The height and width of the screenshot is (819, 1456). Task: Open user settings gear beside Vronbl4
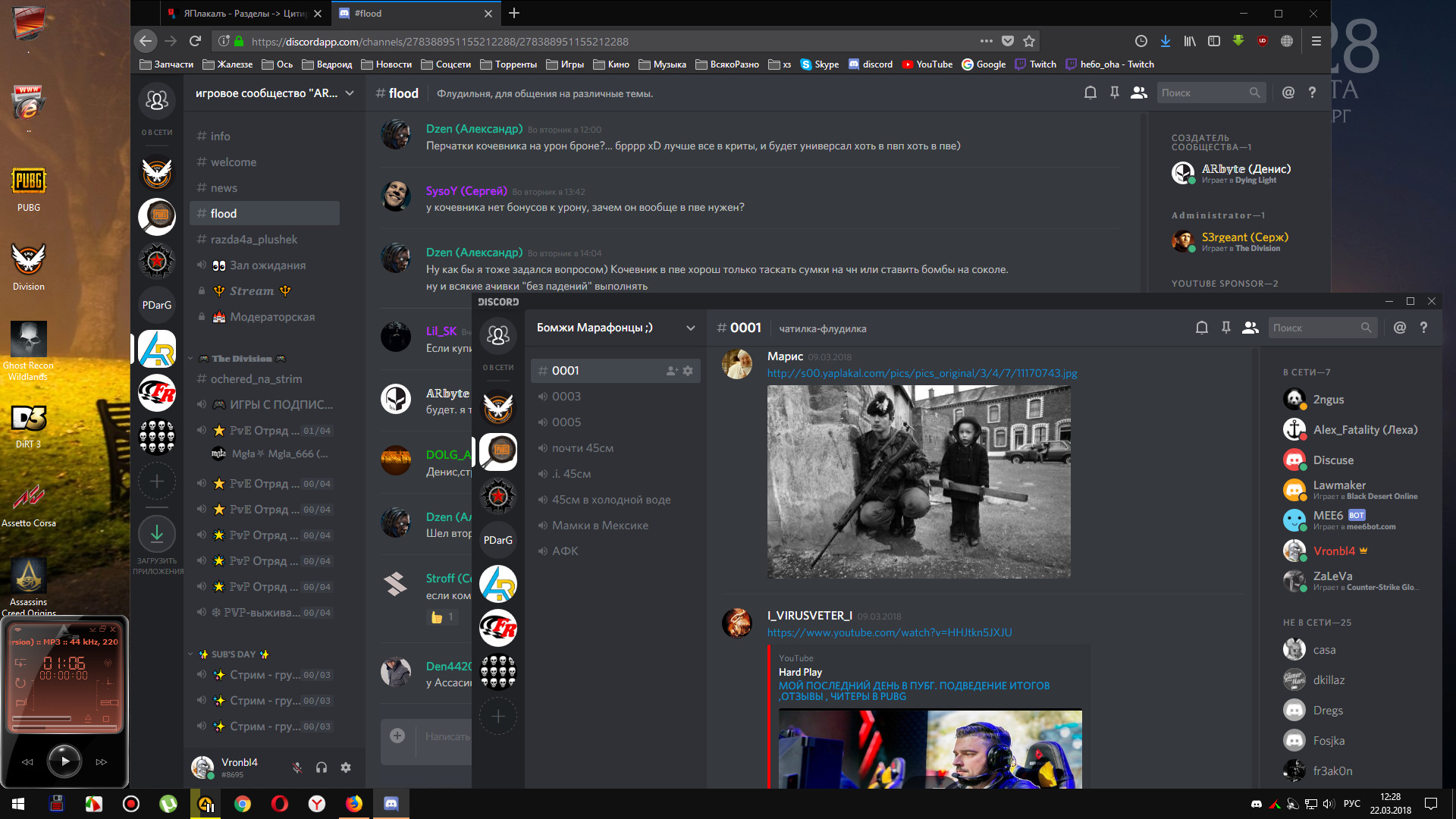(x=346, y=767)
